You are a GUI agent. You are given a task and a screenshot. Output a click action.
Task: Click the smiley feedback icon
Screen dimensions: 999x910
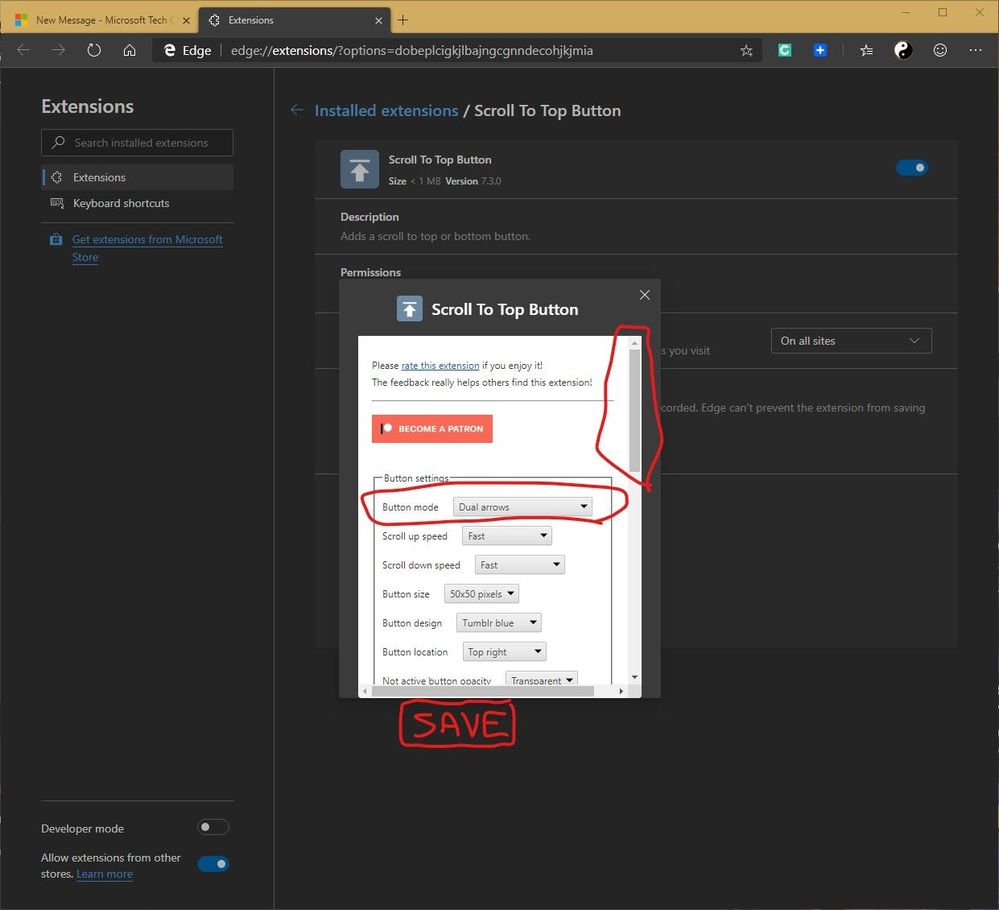[x=940, y=50]
